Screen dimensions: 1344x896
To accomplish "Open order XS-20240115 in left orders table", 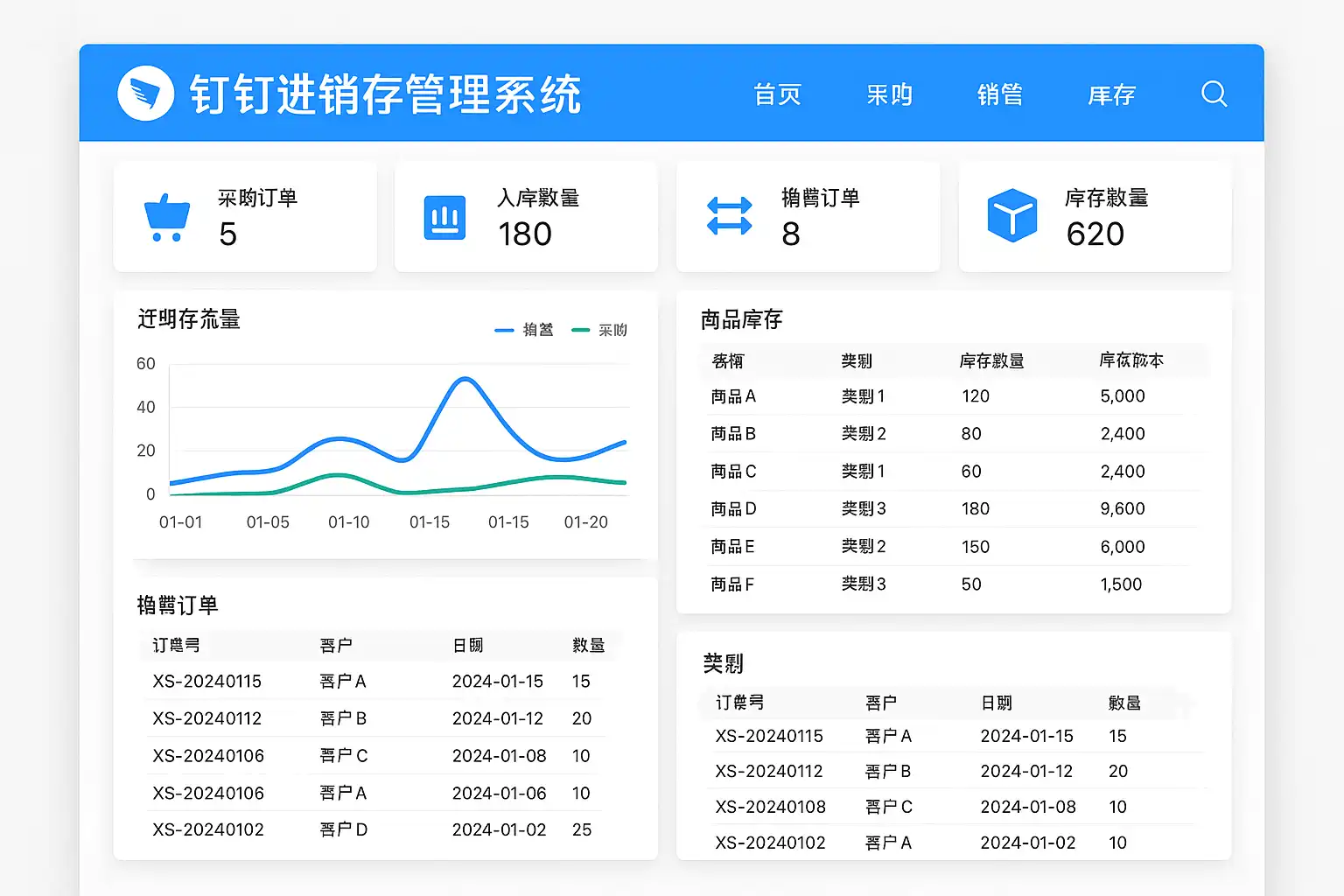I will (207, 682).
